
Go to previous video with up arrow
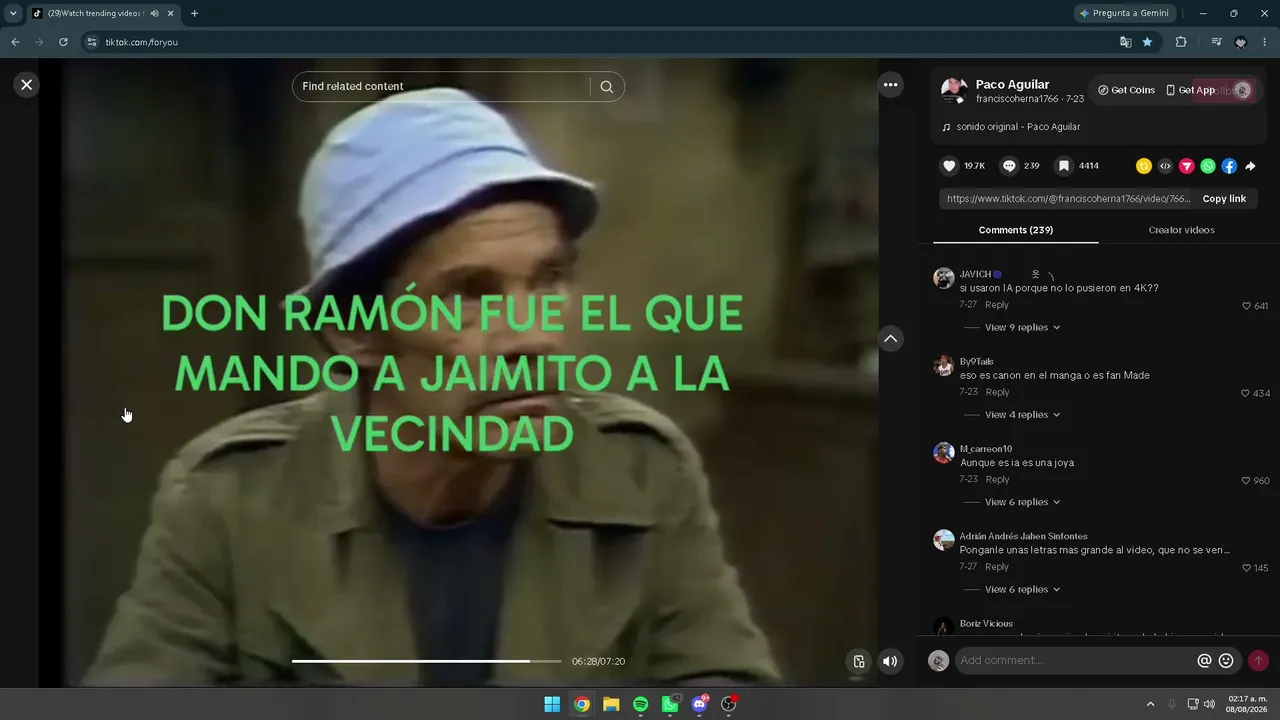[x=890, y=339]
